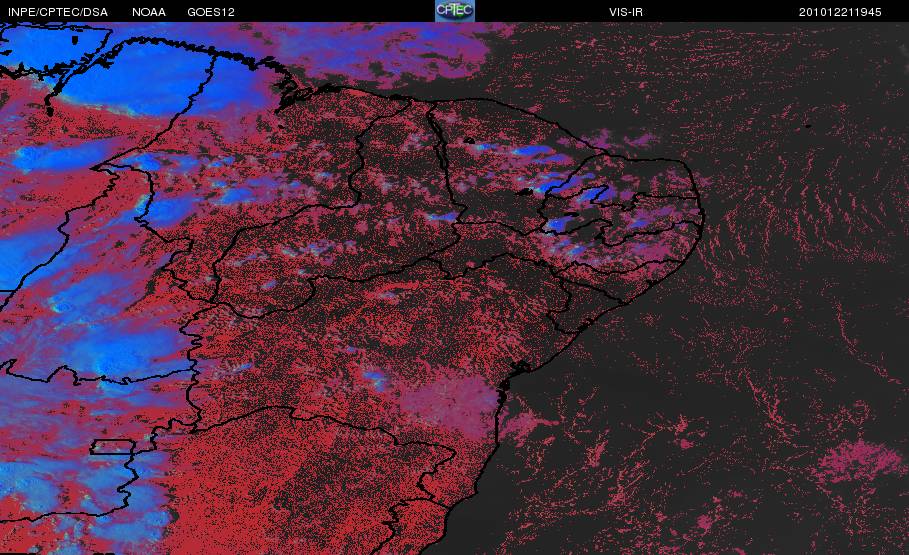The width and height of the screenshot is (909, 555).
Task: Click the CPTEC logo in the header
Action: point(454,11)
